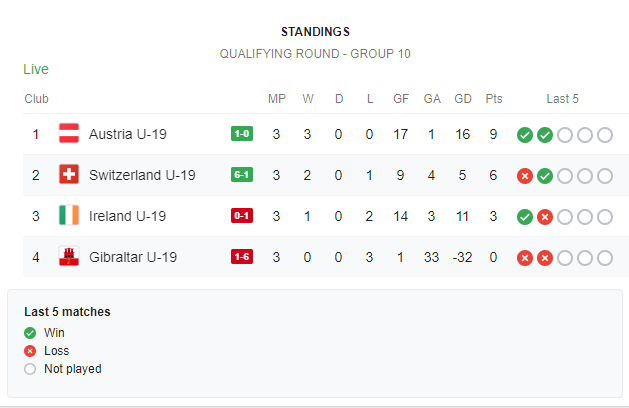The image size is (629, 408).
Task: Open Switzerland's live 6-1 score badge
Action: coord(242,175)
